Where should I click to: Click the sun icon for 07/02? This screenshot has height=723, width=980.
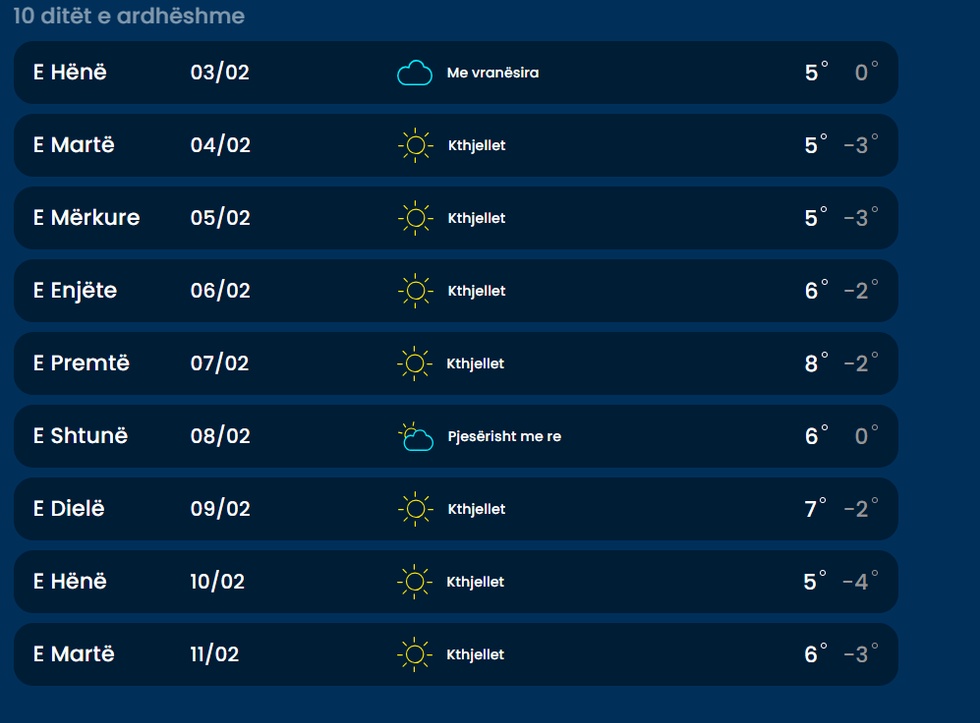(414, 364)
